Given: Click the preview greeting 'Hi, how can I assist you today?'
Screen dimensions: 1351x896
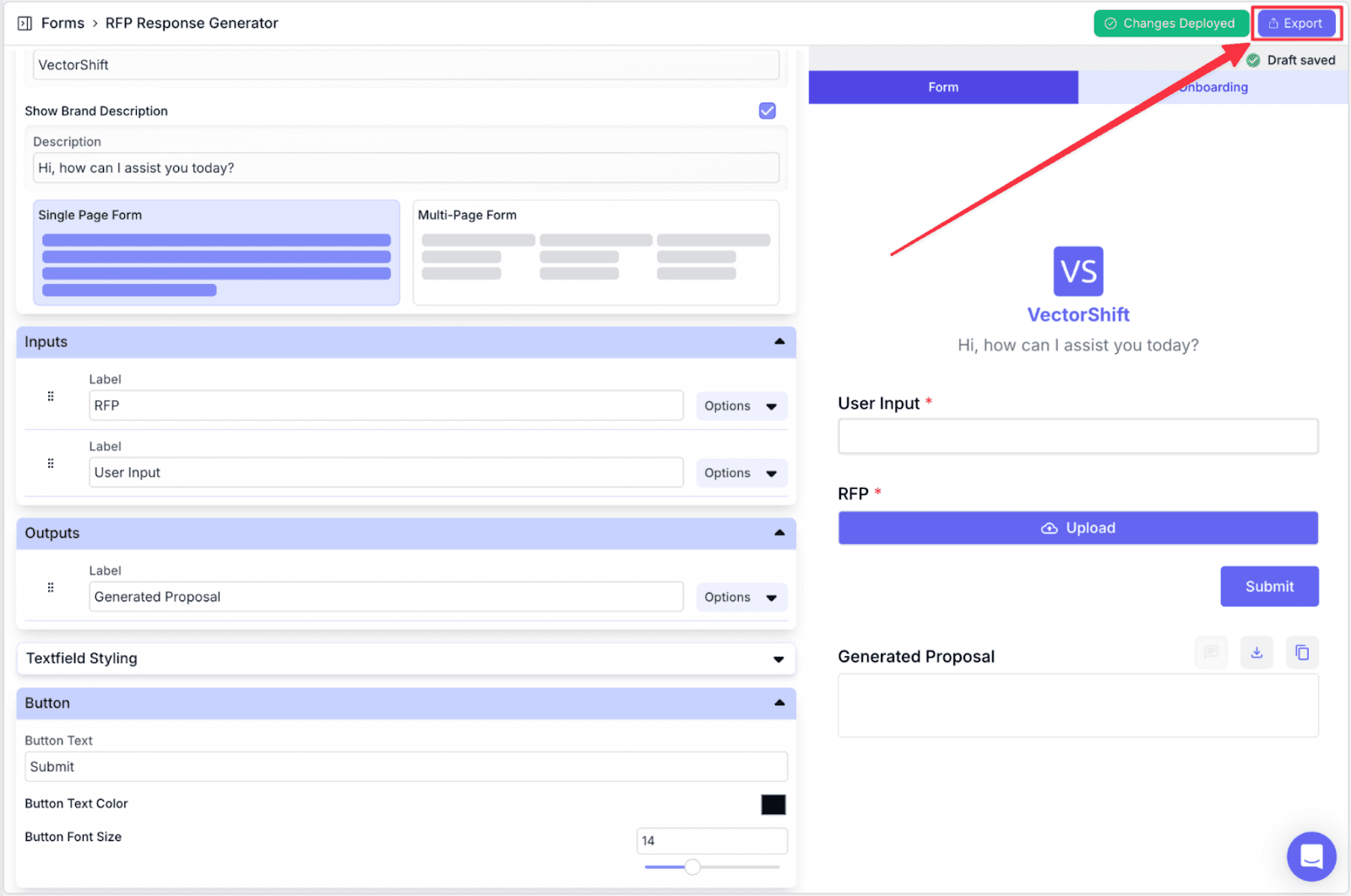Looking at the screenshot, I should click(1078, 345).
